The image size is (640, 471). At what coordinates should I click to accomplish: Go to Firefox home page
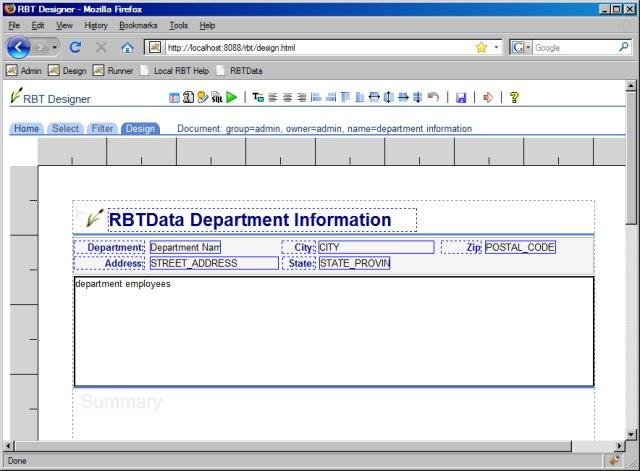tap(127, 48)
